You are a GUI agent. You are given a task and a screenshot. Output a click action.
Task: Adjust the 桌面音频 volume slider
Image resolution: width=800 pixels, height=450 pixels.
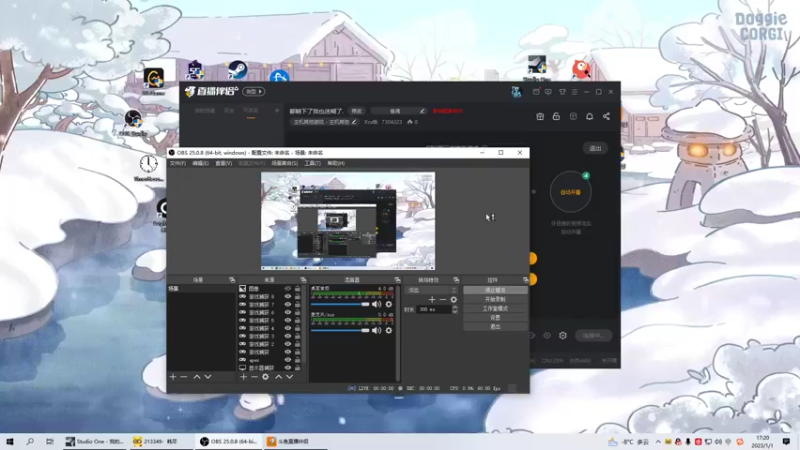tap(340, 304)
